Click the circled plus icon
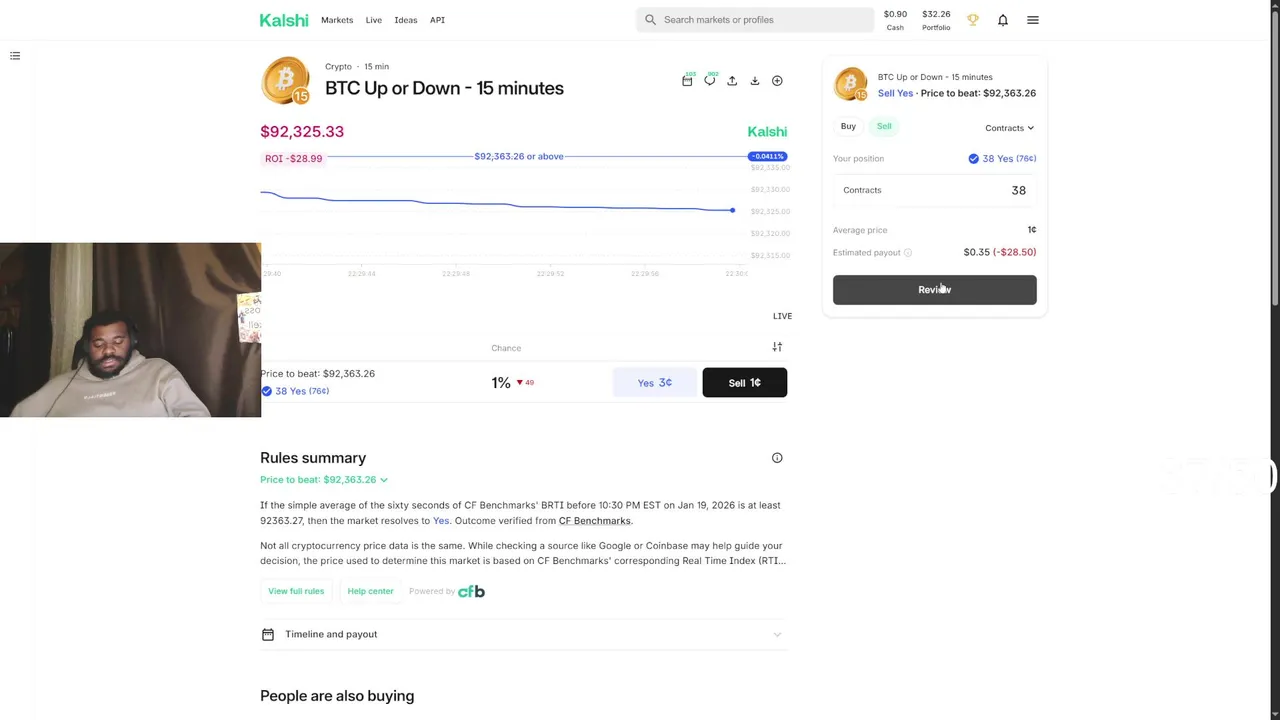 pyautogui.click(x=777, y=81)
